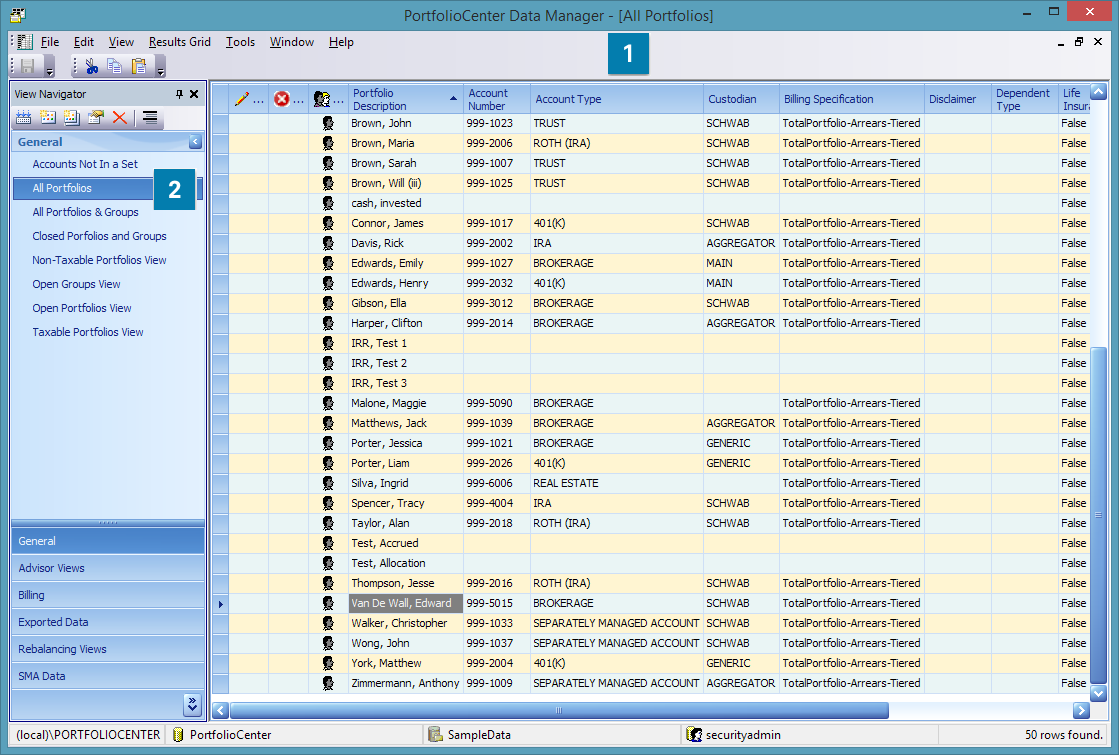Click the scroll right arrow under the grid
Image resolution: width=1119 pixels, height=755 pixels.
pyautogui.click(x=1081, y=710)
